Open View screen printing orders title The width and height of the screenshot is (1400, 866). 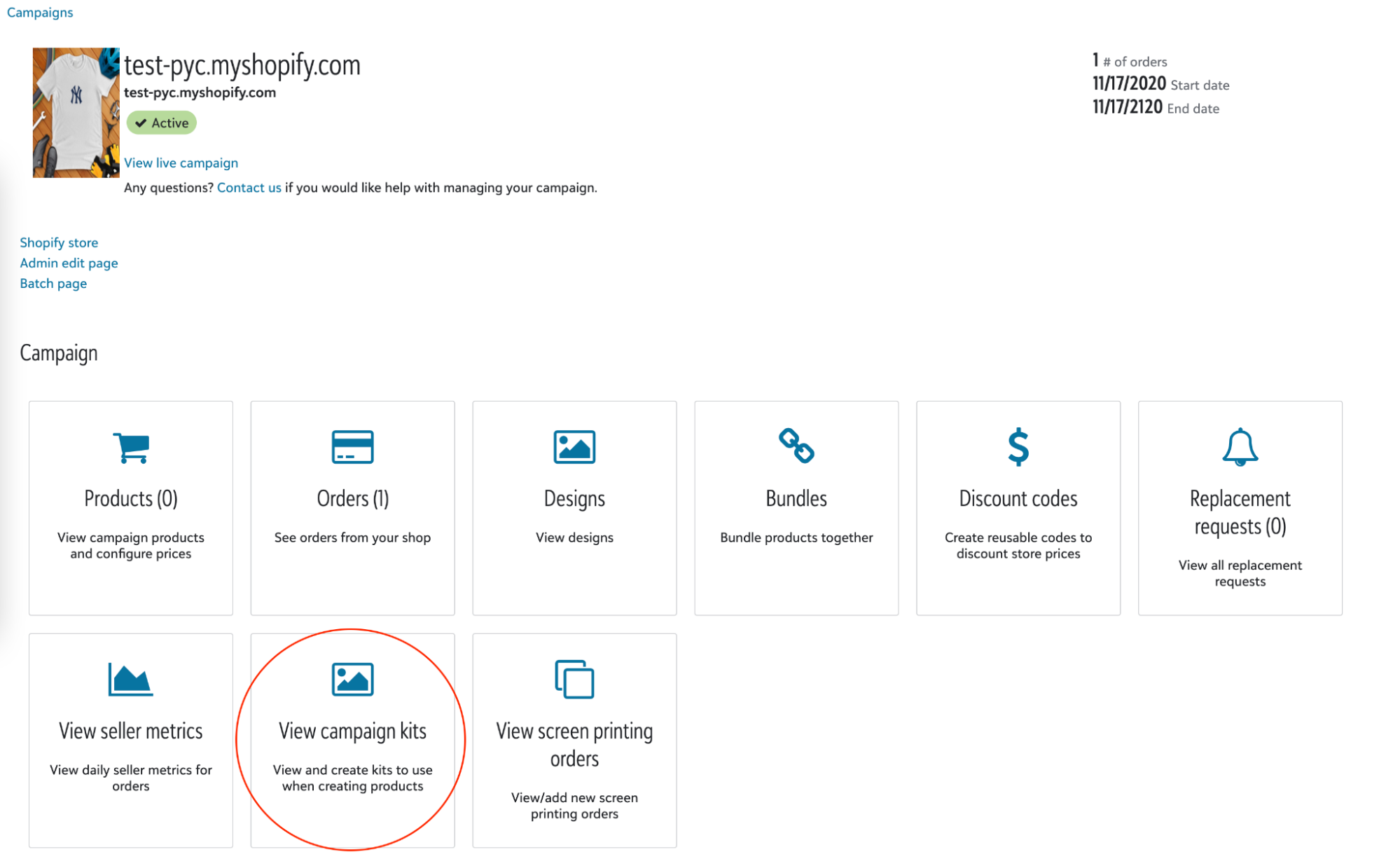[574, 745]
